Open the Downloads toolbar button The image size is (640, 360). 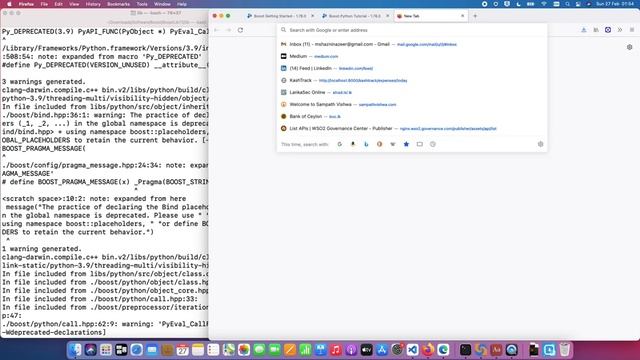584,30
